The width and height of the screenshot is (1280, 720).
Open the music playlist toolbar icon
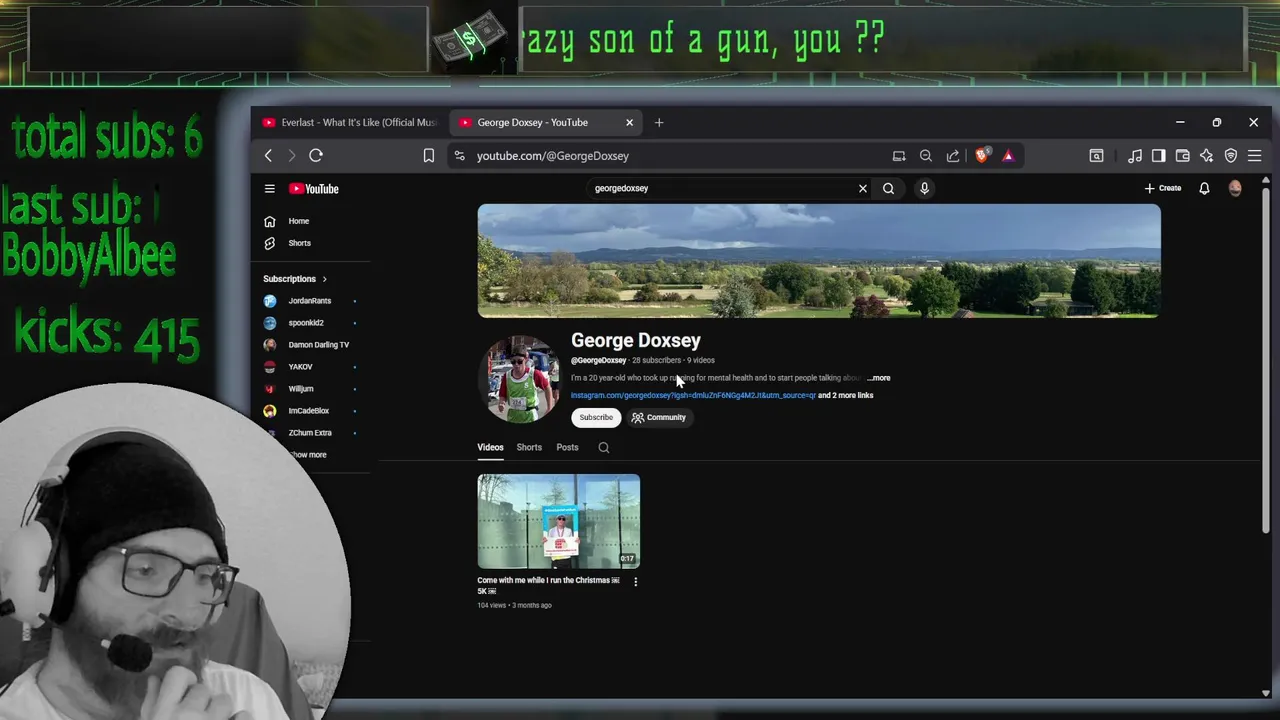pos(1135,155)
